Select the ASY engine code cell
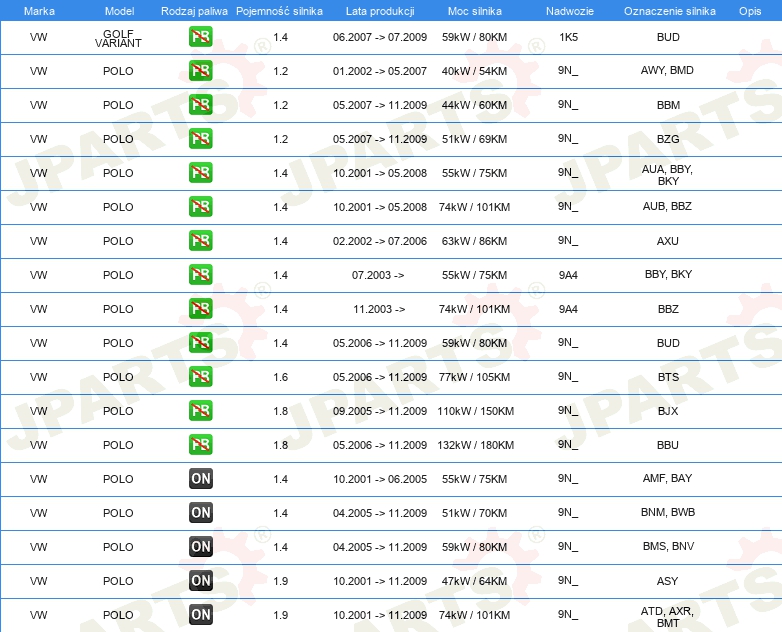Screen dimensions: 782x632 [x=667, y=581]
